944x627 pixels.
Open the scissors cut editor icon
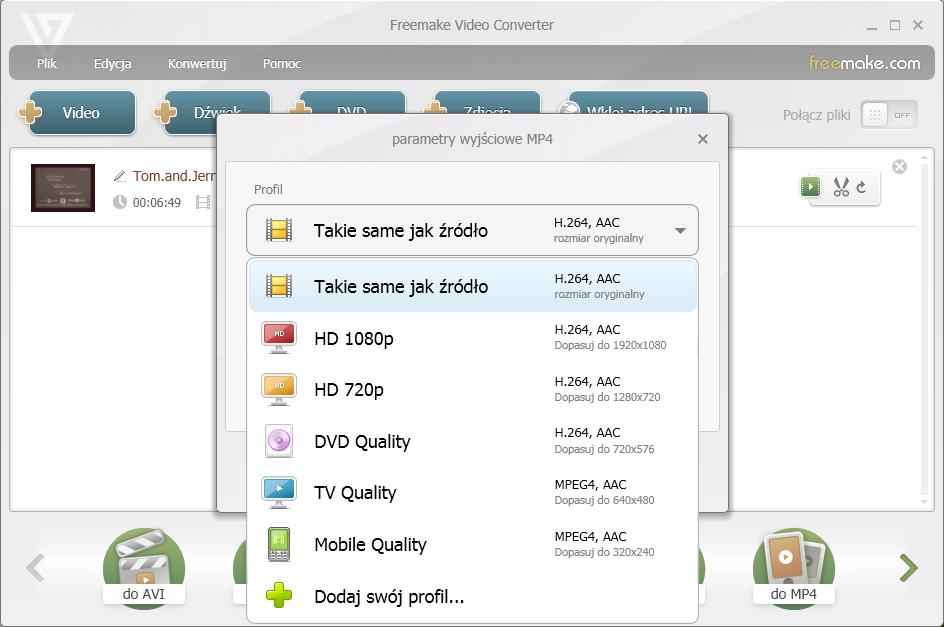(841, 187)
